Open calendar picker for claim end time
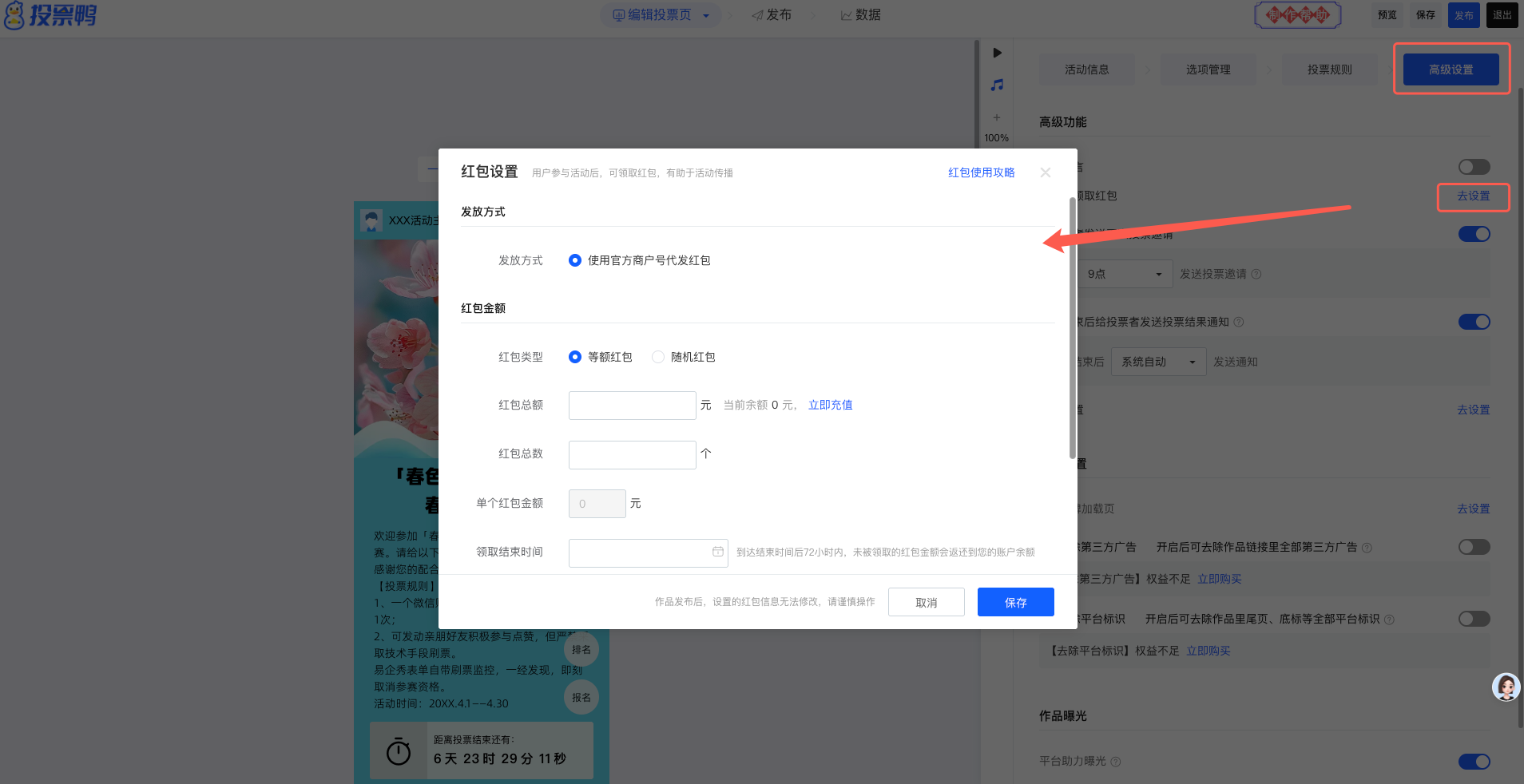Image resolution: width=1524 pixels, height=784 pixels. click(717, 552)
